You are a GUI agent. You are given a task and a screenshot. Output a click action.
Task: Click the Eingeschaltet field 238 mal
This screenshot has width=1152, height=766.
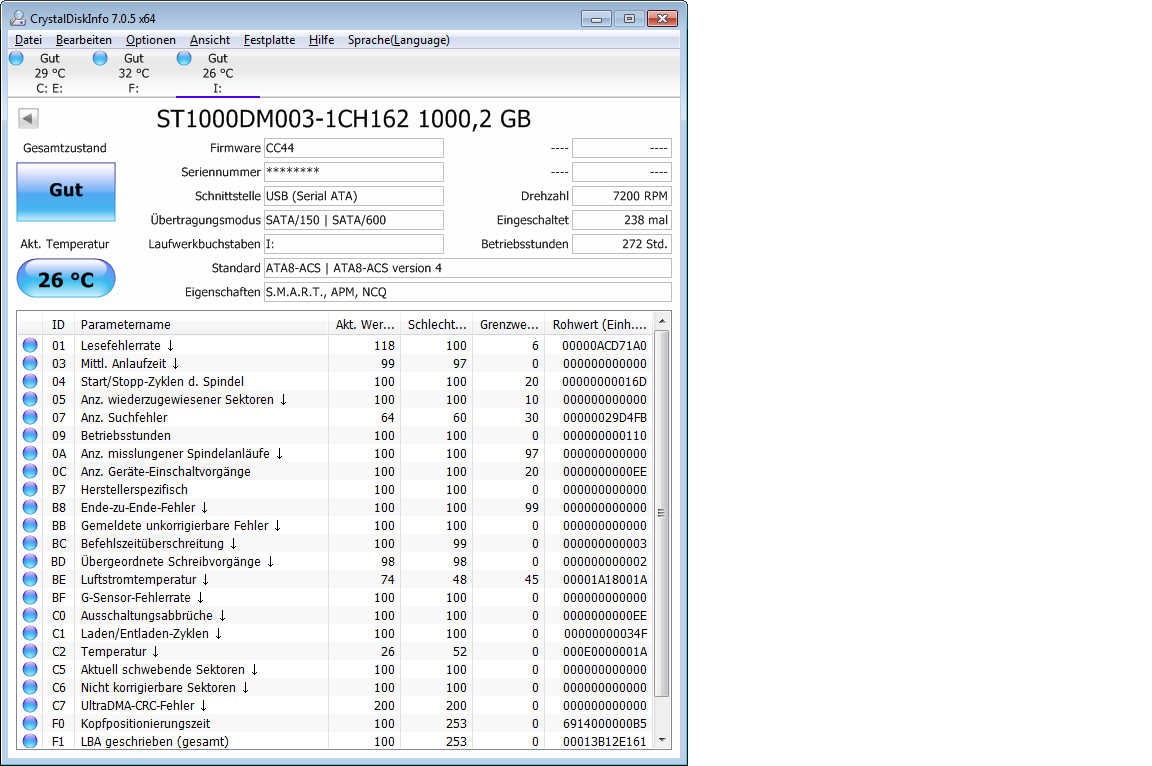click(x=622, y=220)
